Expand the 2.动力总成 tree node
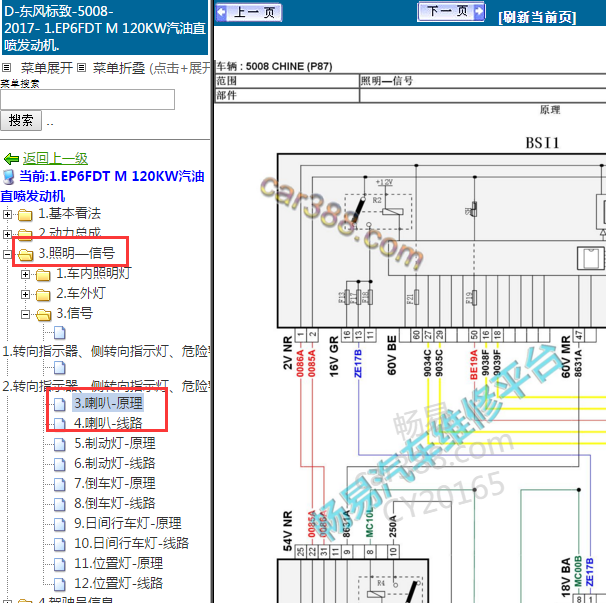 [7, 234]
